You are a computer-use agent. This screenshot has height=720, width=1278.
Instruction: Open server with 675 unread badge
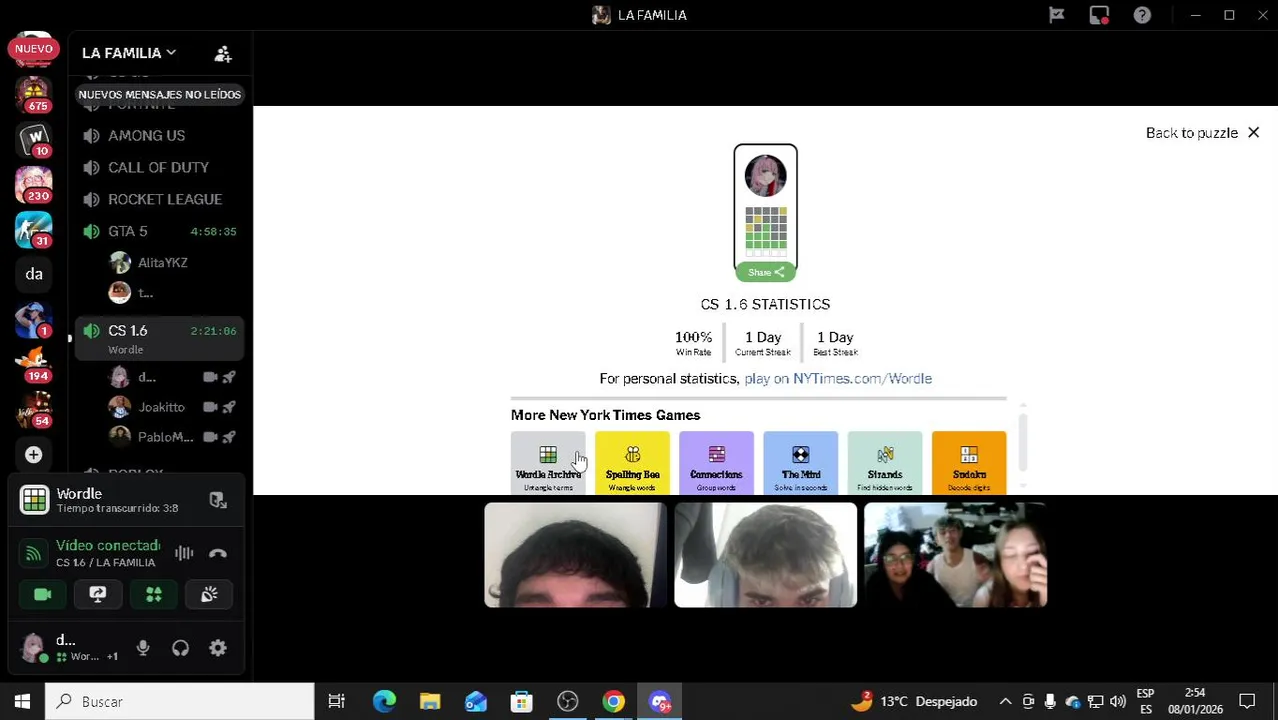click(x=34, y=94)
